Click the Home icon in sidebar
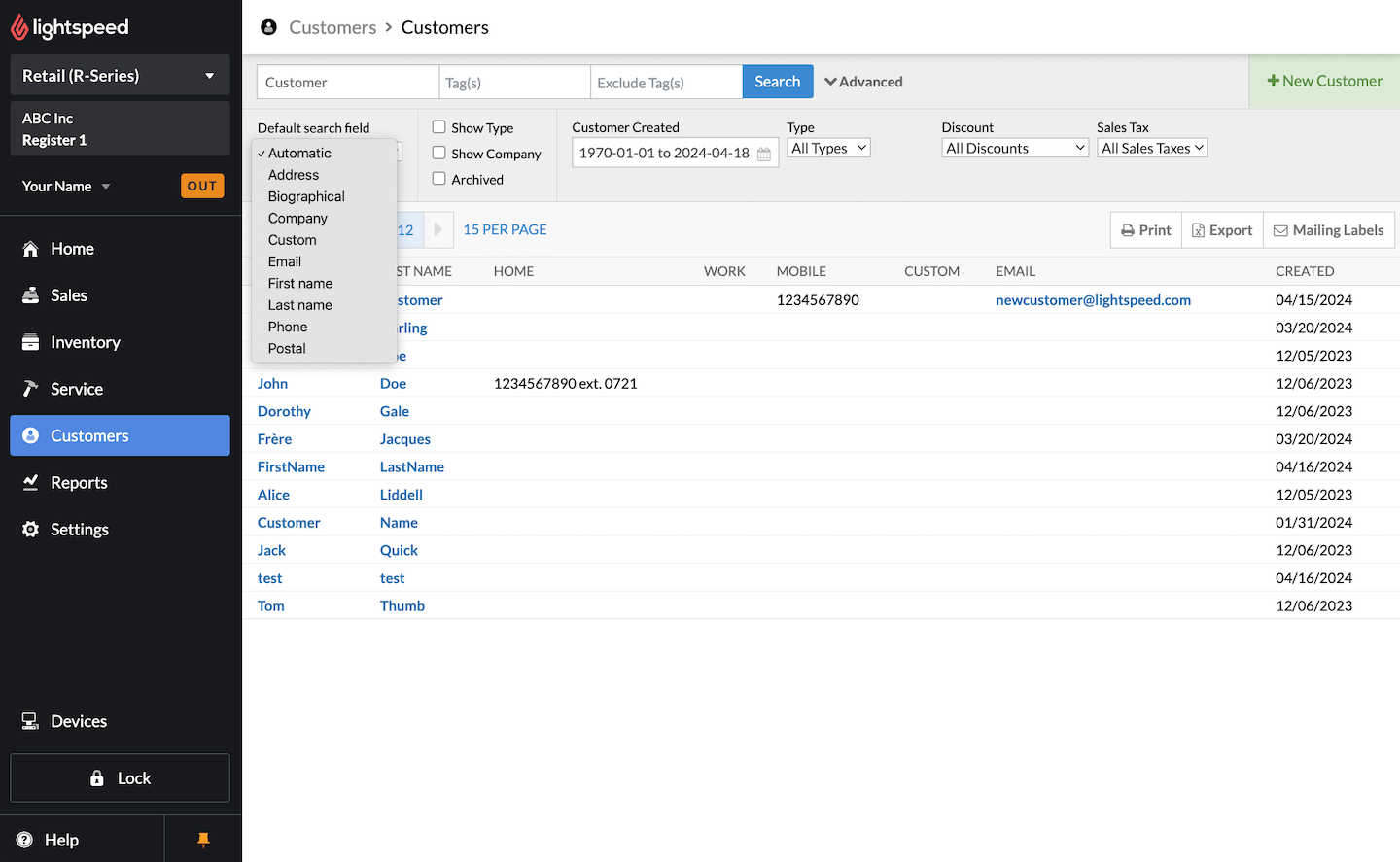 point(30,249)
